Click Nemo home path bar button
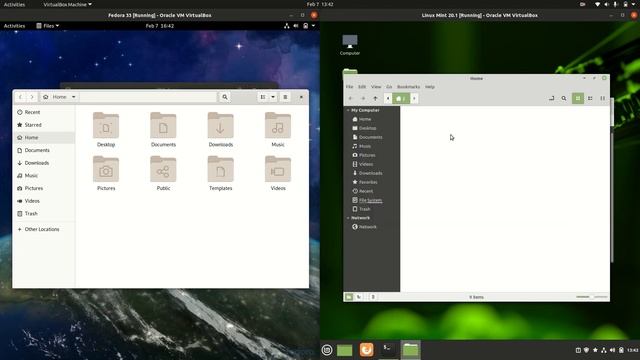 pyautogui.click(x=401, y=98)
